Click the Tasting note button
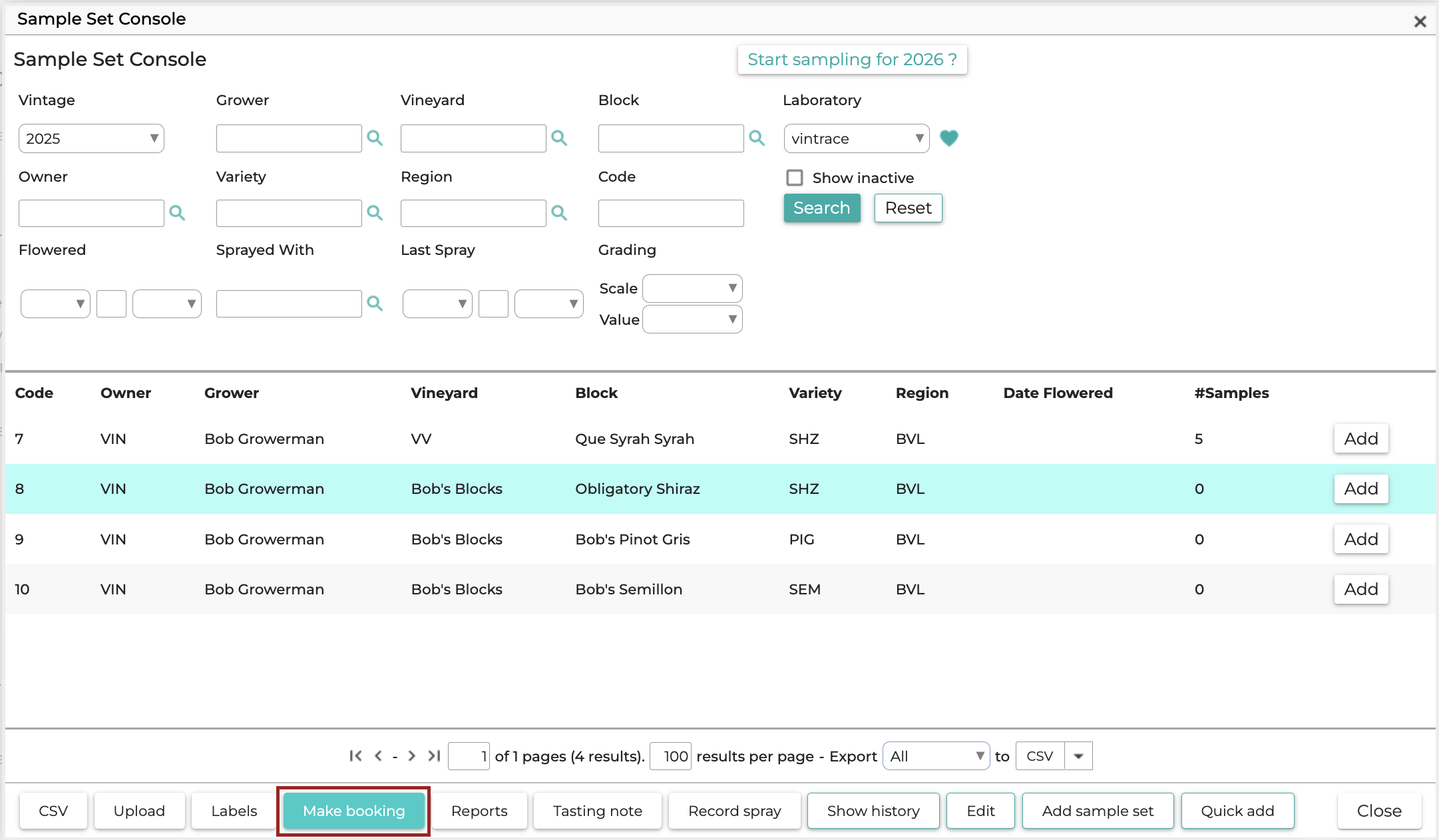The image size is (1439, 840). click(x=598, y=811)
